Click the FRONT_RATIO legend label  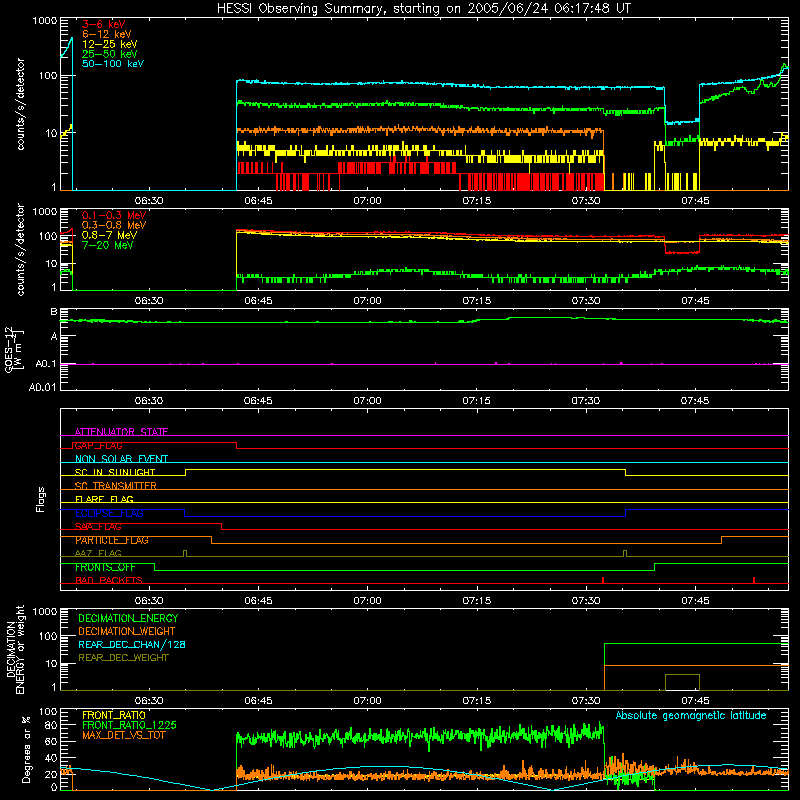pos(114,715)
